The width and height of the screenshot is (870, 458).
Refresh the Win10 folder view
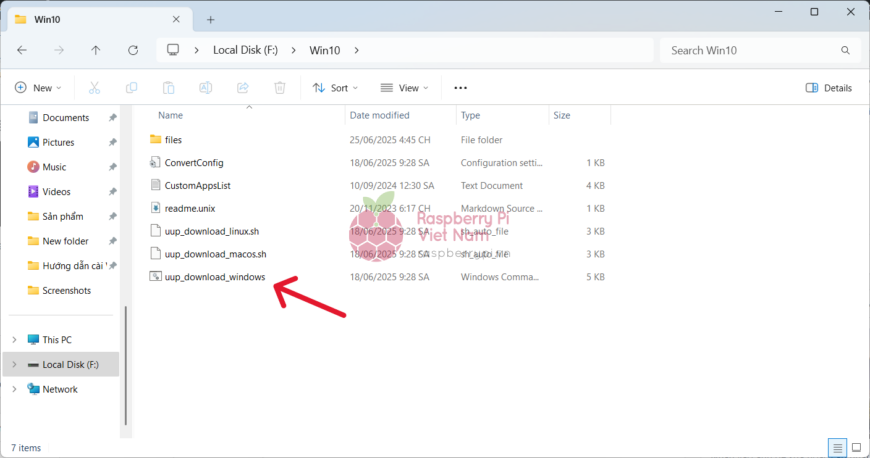tap(133, 51)
